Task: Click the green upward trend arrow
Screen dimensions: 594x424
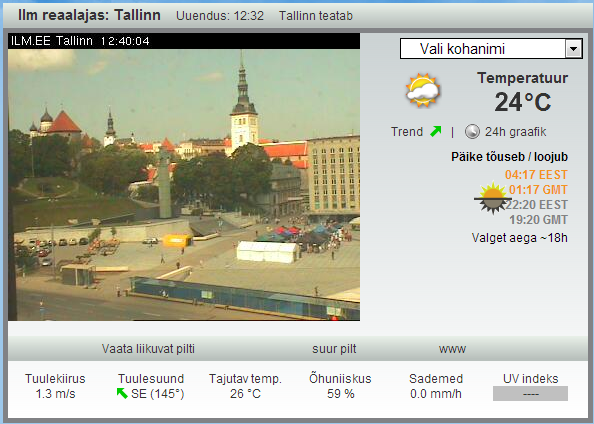Action: click(x=436, y=131)
